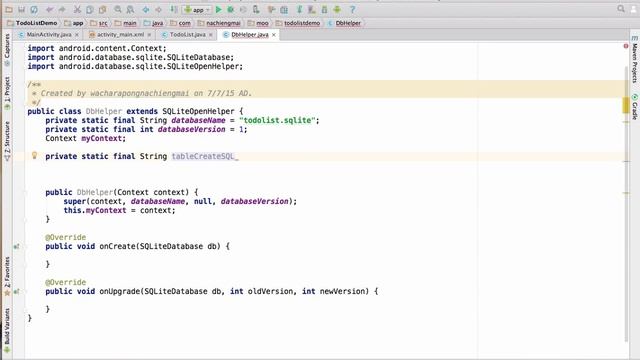Click the Synchronize toolbar icon
Image resolution: width=640 pixels, height=360 pixels.
click(34, 9)
